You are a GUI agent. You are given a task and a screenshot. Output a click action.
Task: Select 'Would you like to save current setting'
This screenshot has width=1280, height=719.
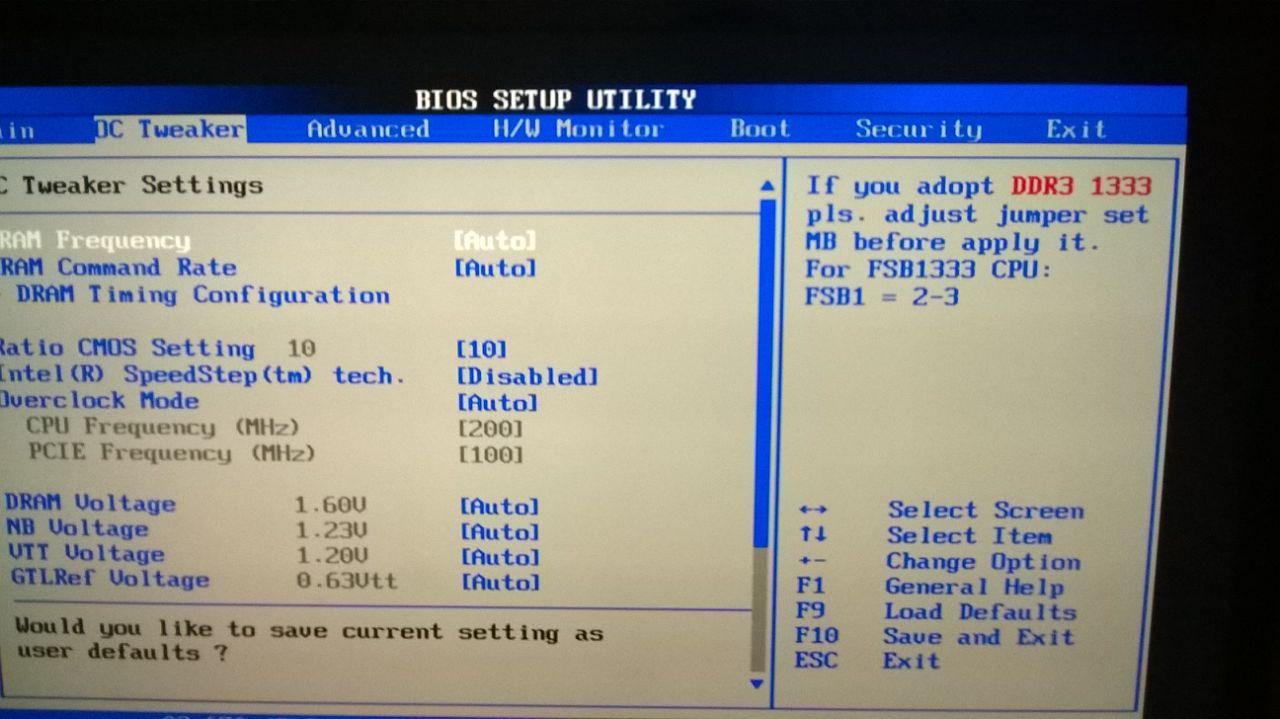309,642
